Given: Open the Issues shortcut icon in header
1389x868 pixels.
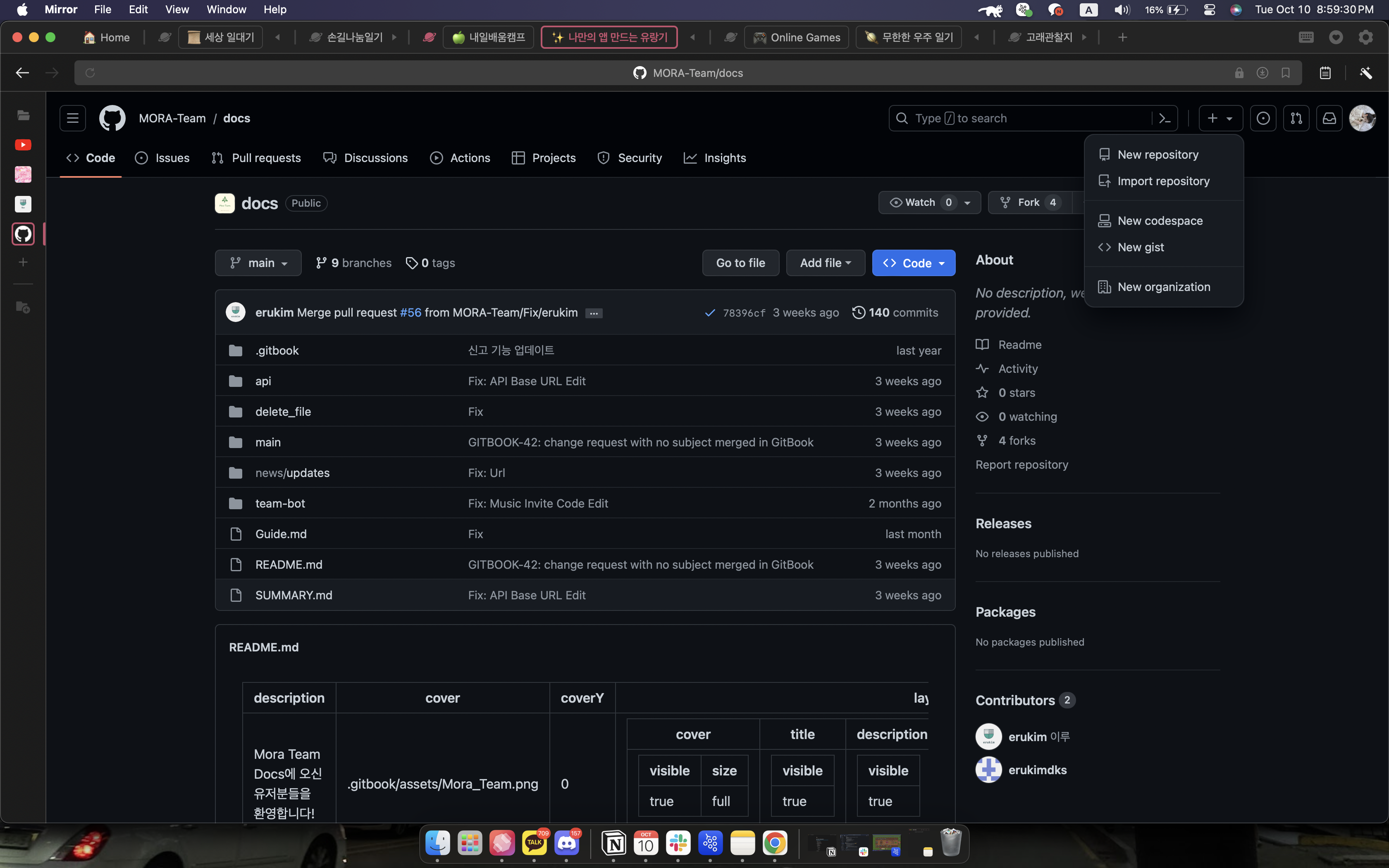Looking at the screenshot, I should [x=1263, y=118].
